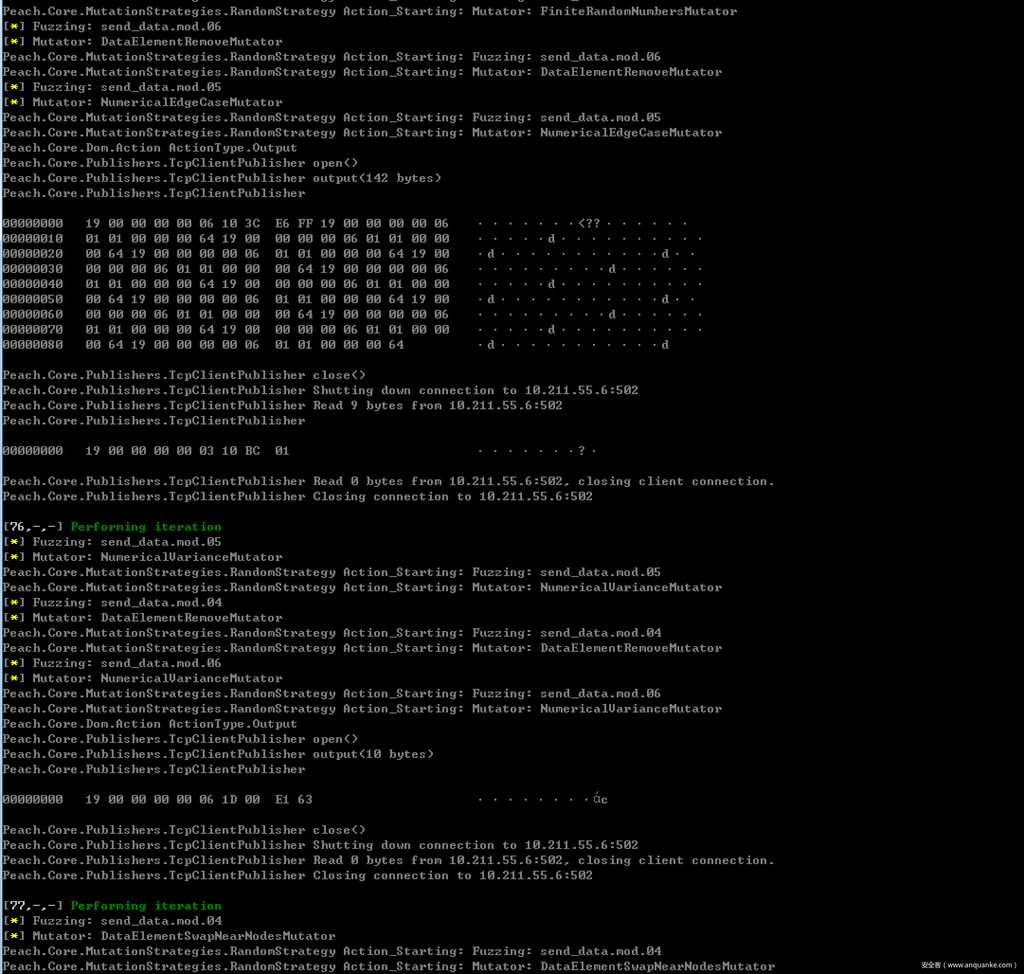This screenshot has height=974, width=1024.
Task: Click hex dump row at offset 00000070
Action: point(267,329)
